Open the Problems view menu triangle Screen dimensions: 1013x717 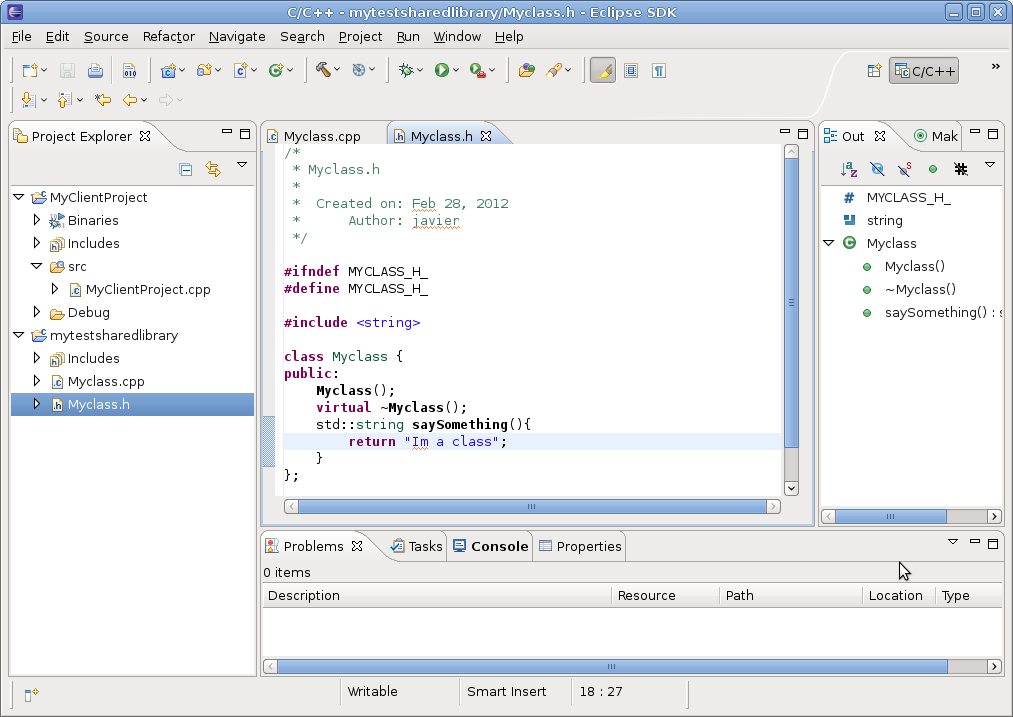(952, 541)
